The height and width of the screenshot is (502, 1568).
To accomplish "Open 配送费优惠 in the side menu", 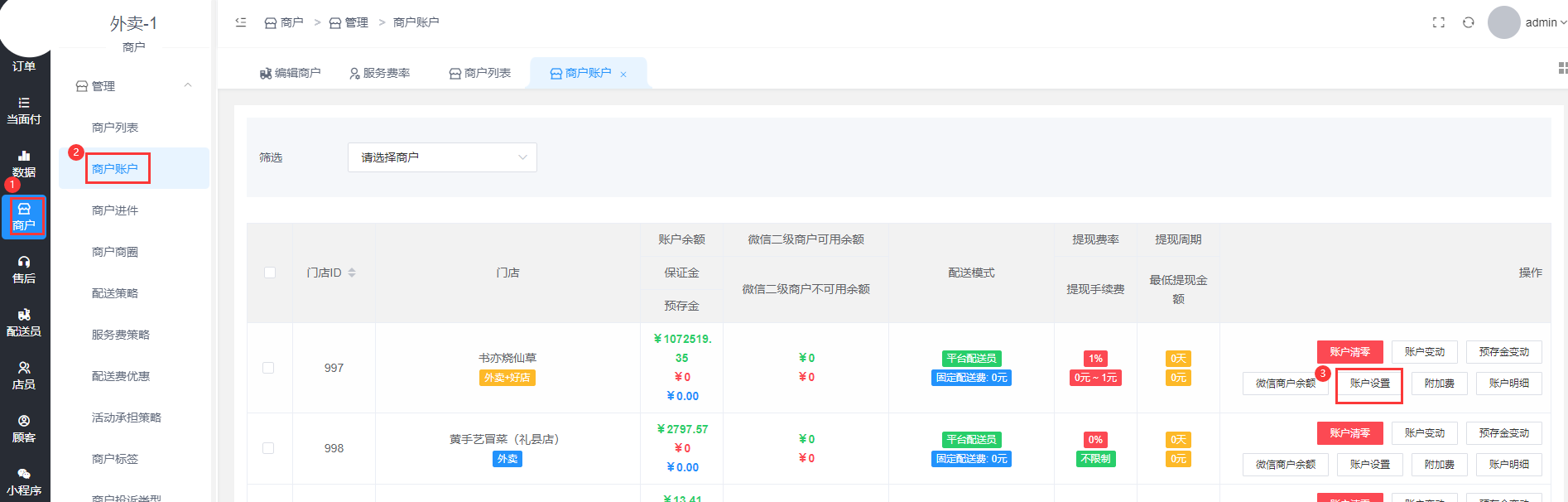I will (x=121, y=376).
